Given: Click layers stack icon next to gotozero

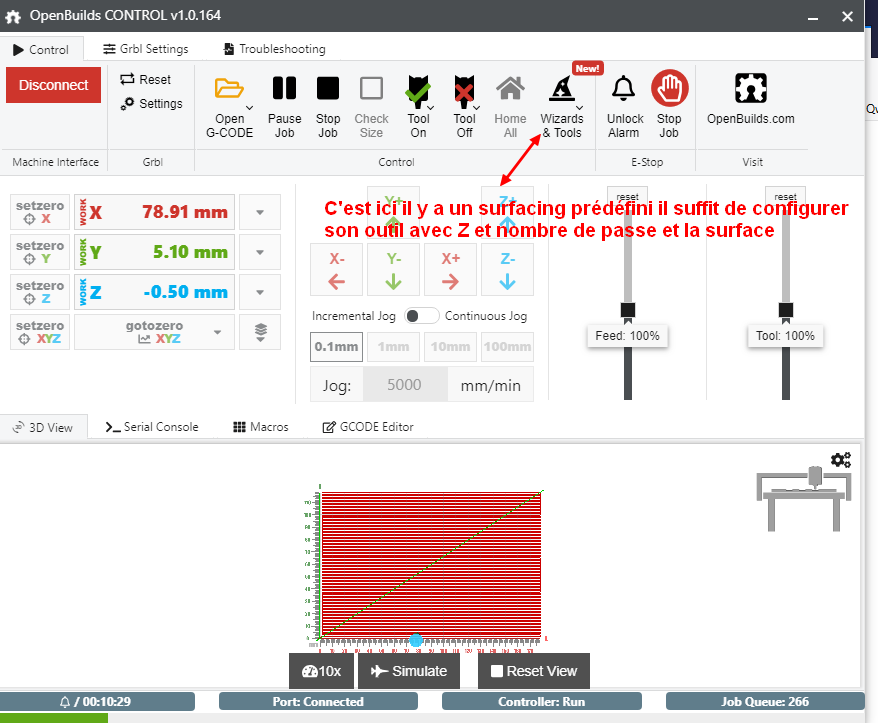Looking at the screenshot, I should click(260, 332).
